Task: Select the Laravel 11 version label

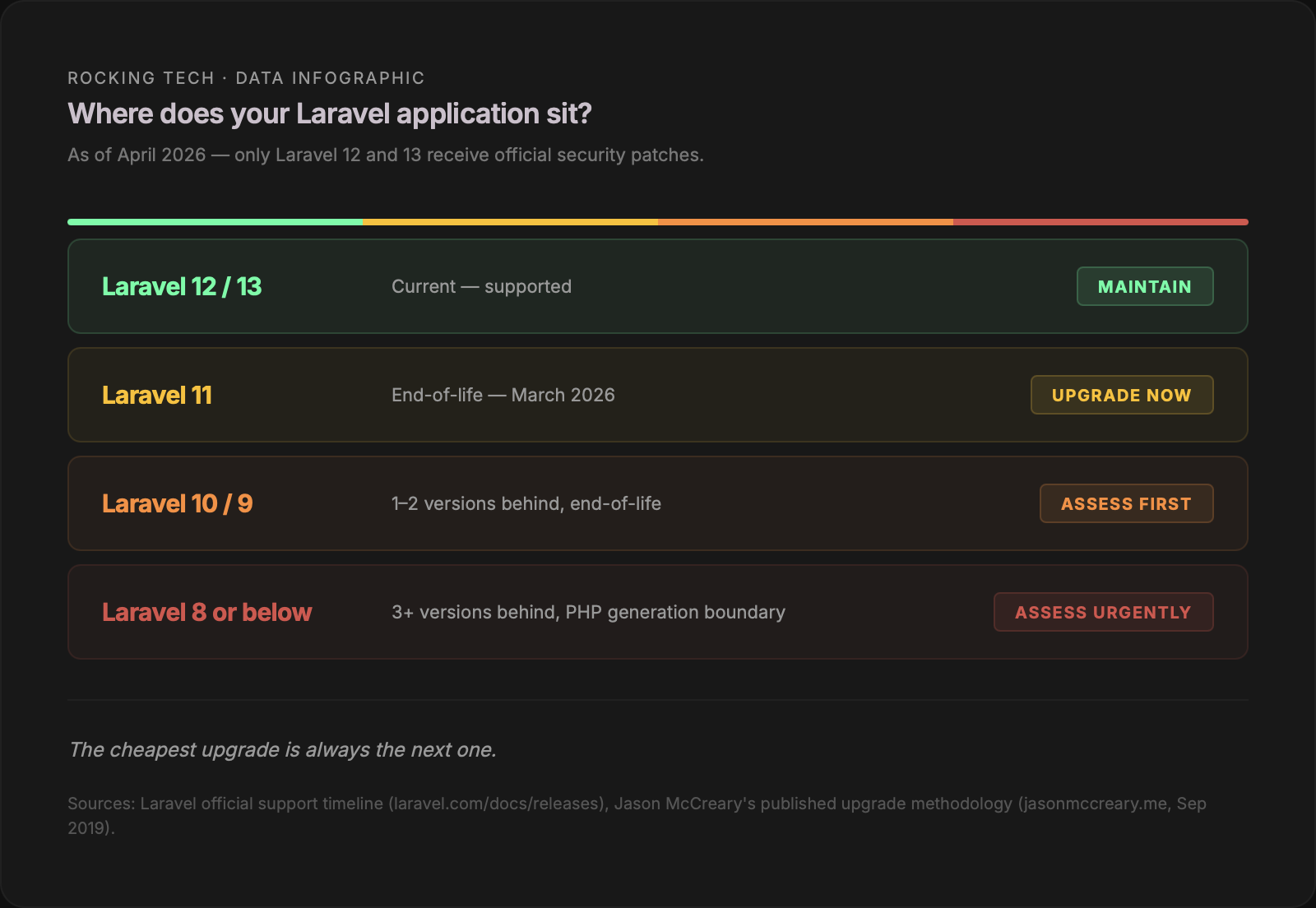Action: (x=157, y=395)
